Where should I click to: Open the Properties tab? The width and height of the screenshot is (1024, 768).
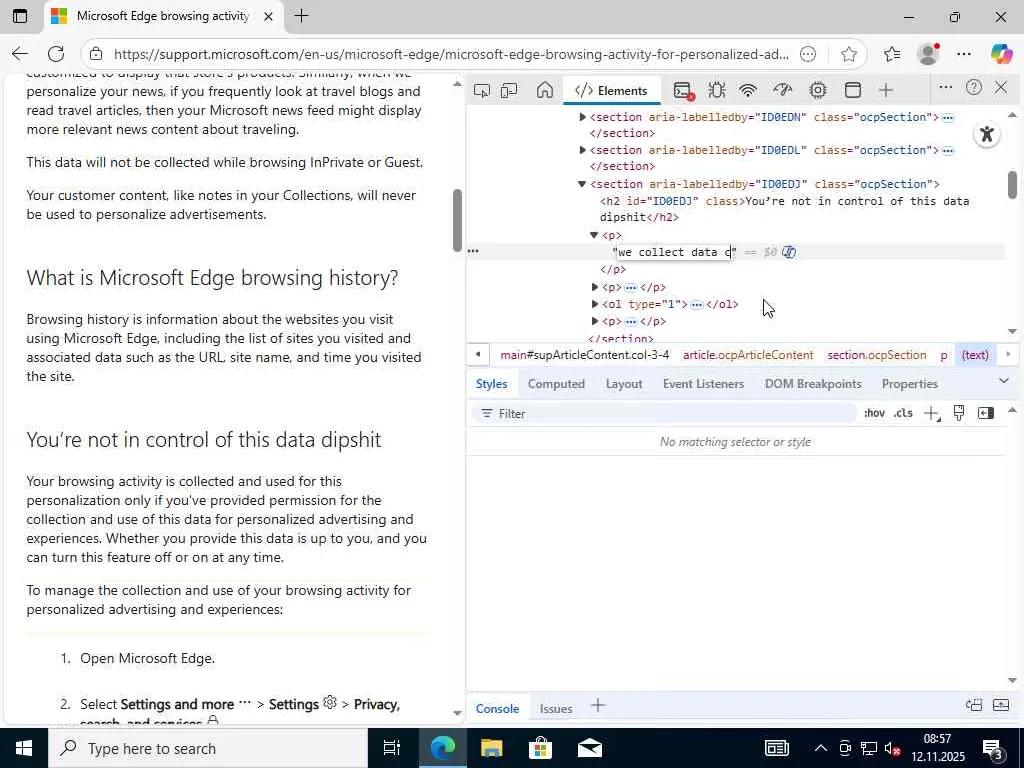[910, 384]
